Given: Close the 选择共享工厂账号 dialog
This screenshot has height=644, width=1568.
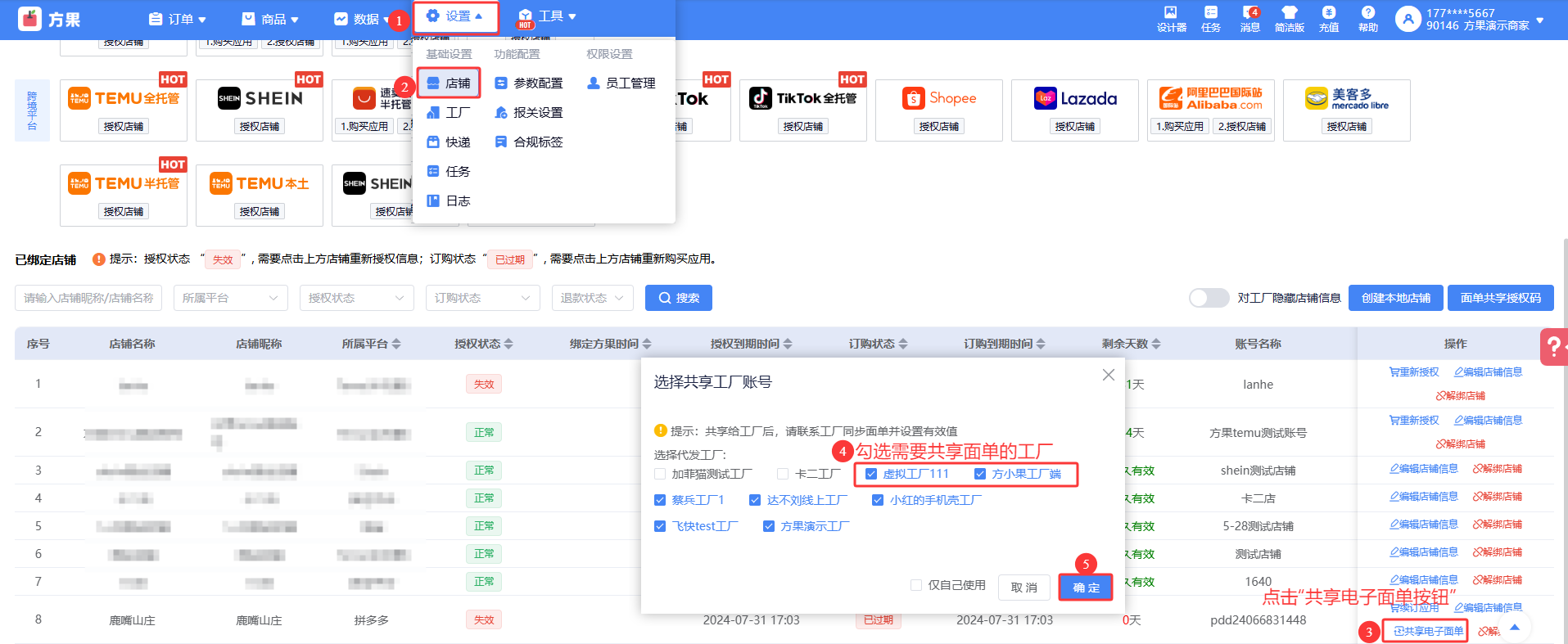Looking at the screenshot, I should pyautogui.click(x=1108, y=375).
